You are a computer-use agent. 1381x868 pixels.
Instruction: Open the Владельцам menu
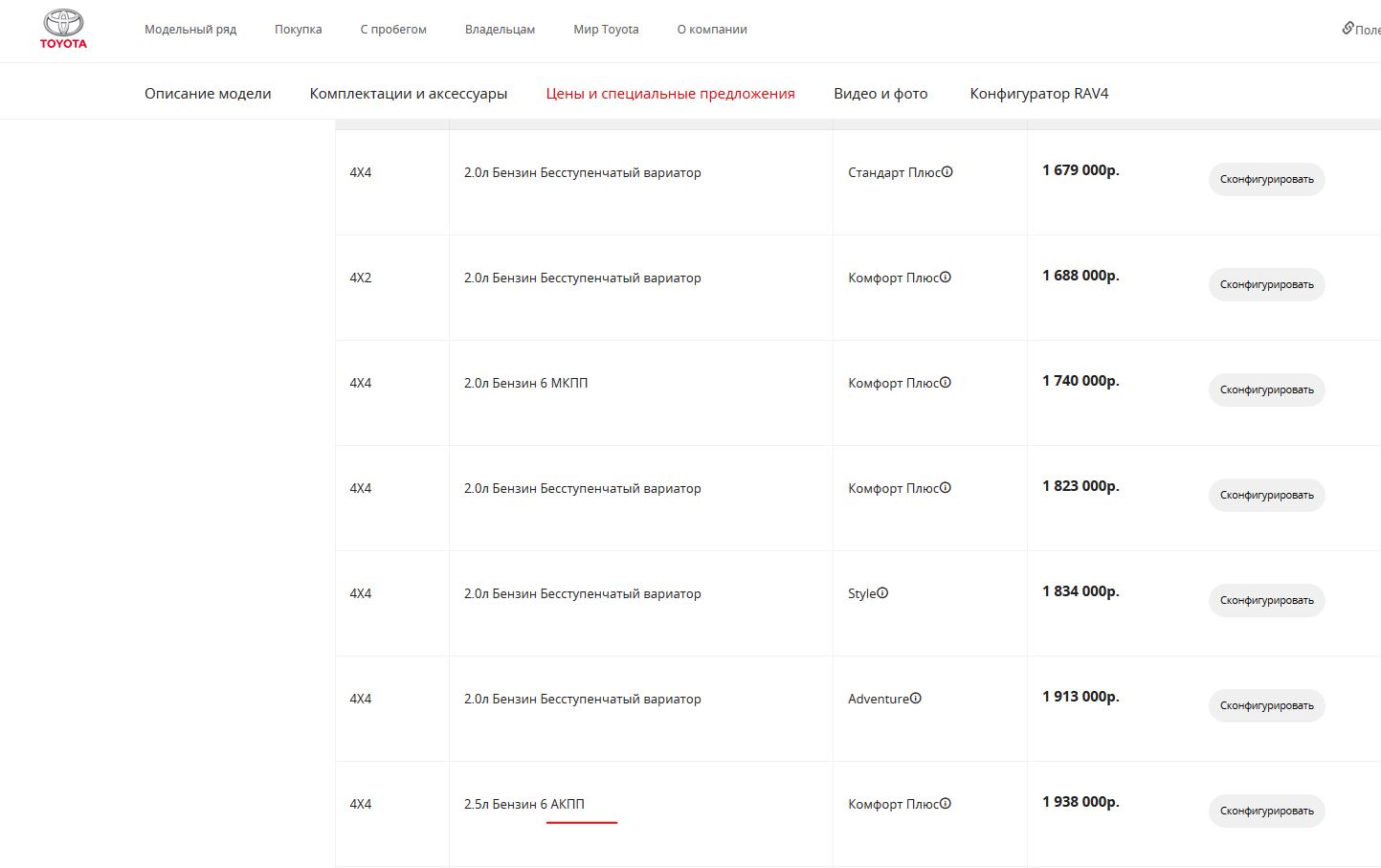[x=500, y=30]
